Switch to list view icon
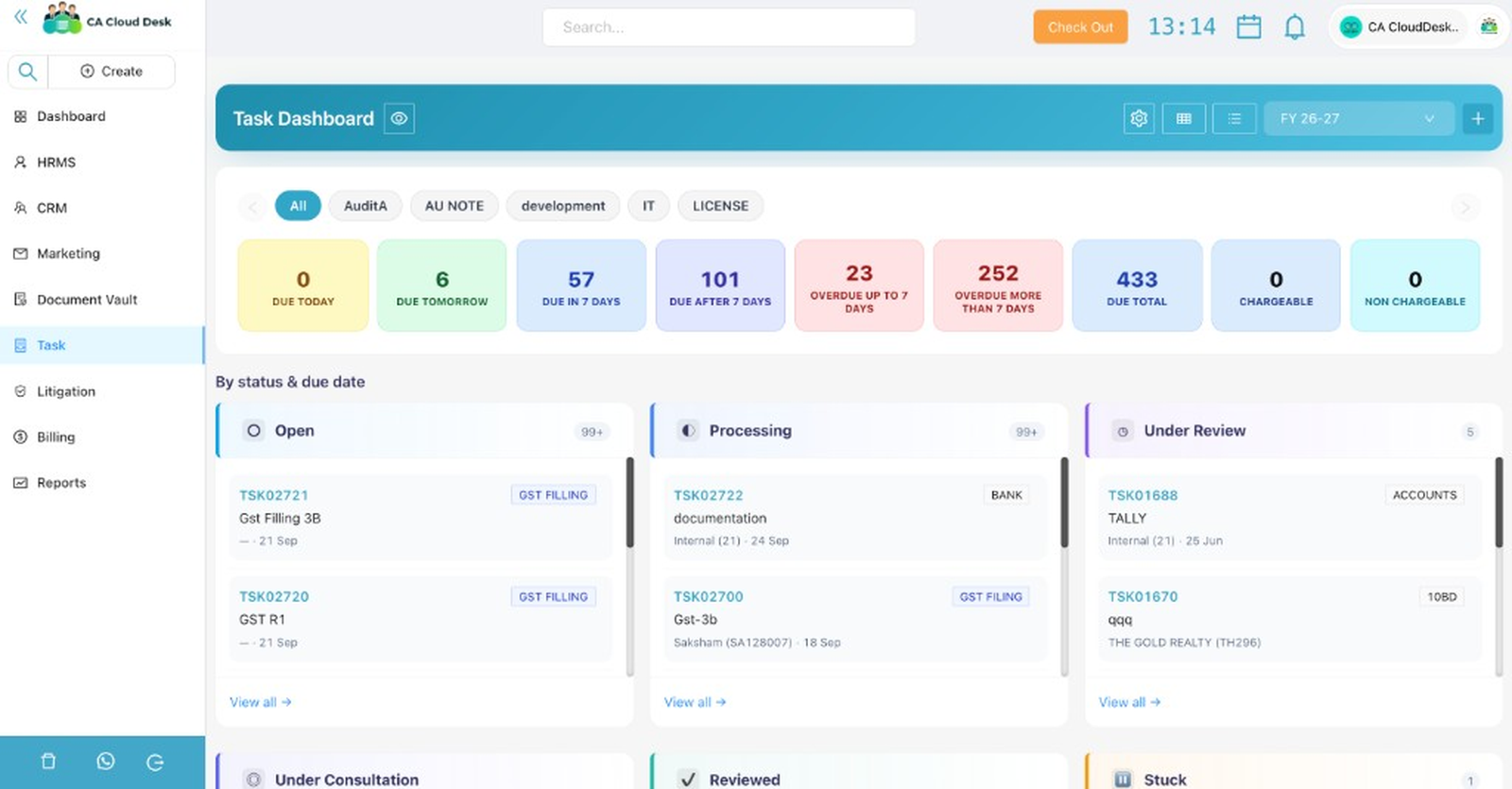 coord(1234,118)
